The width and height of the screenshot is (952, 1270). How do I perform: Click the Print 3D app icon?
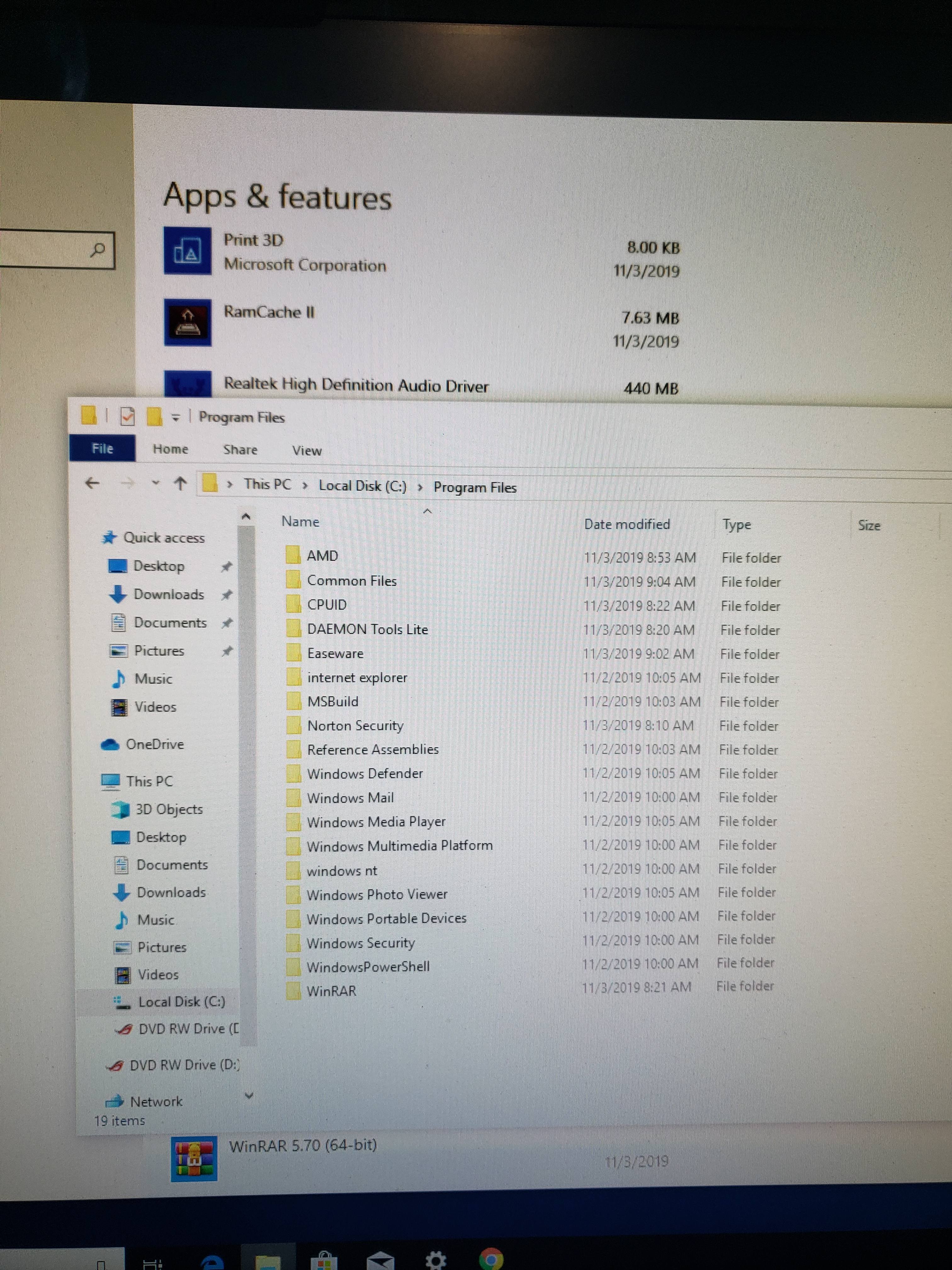pos(187,251)
